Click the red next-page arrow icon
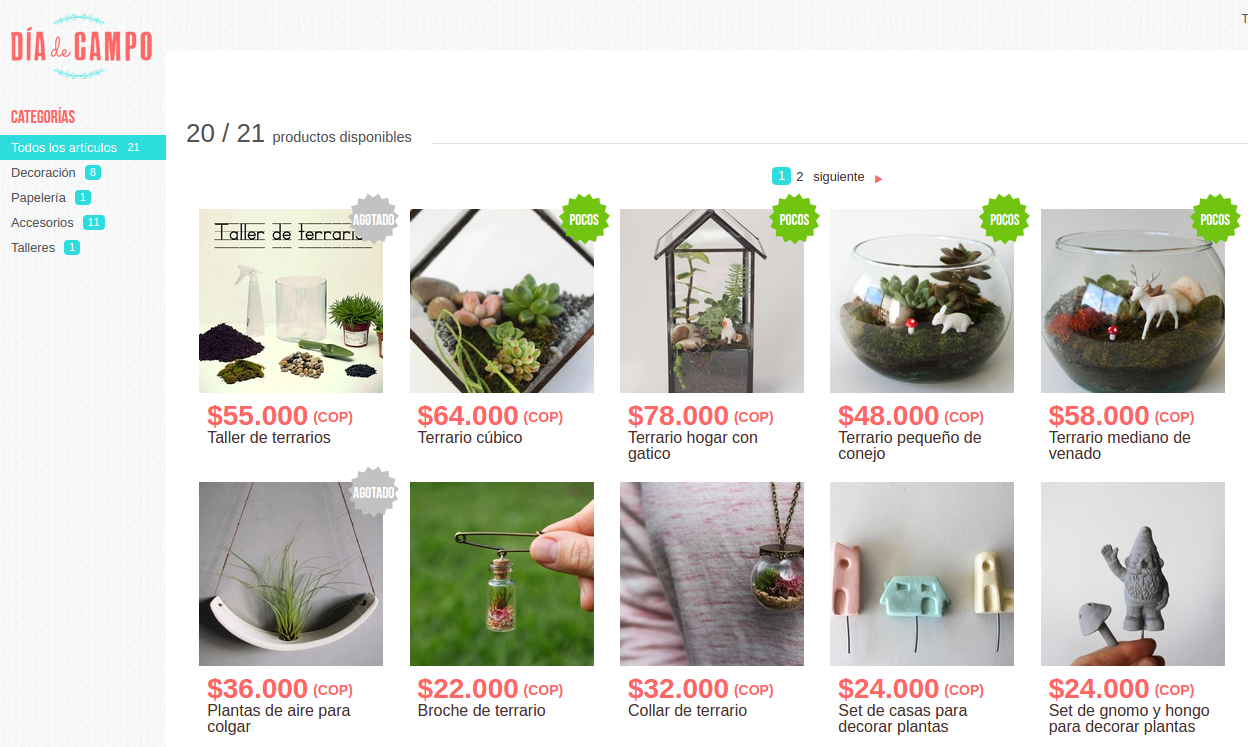1248x747 pixels. click(878, 178)
